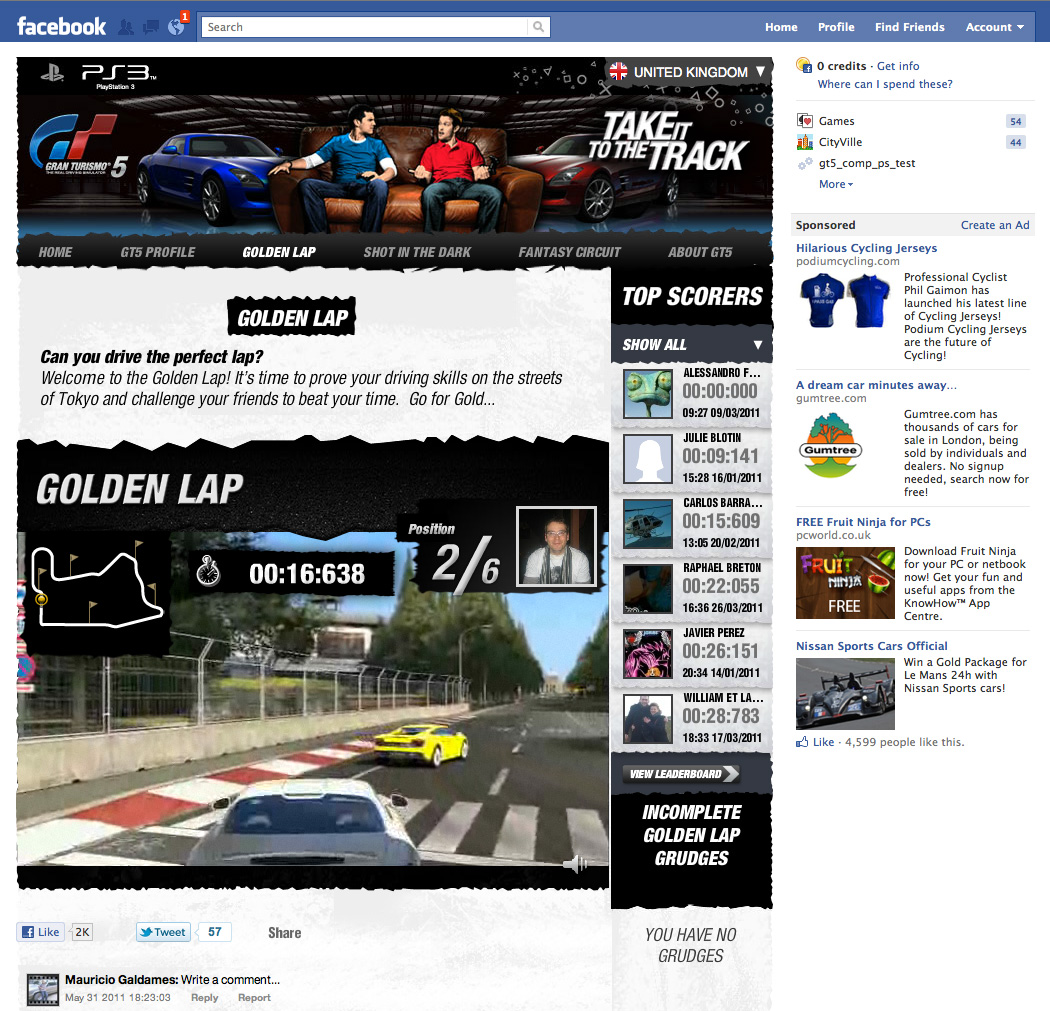1050x1011 pixels.
Task: Open Facebook friend requests icon
Action: [125, 27]
